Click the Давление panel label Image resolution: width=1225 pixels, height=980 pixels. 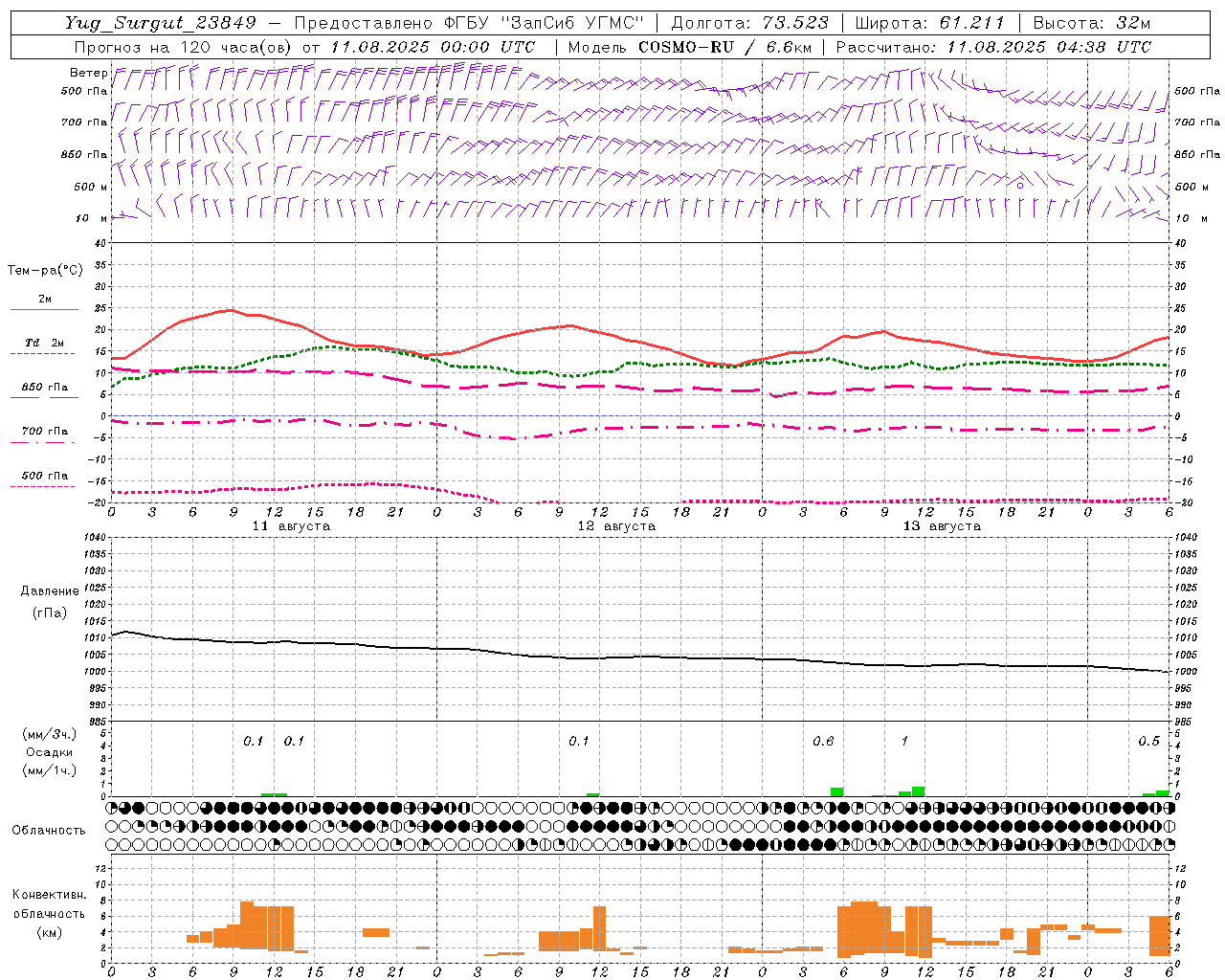[50, 591]
